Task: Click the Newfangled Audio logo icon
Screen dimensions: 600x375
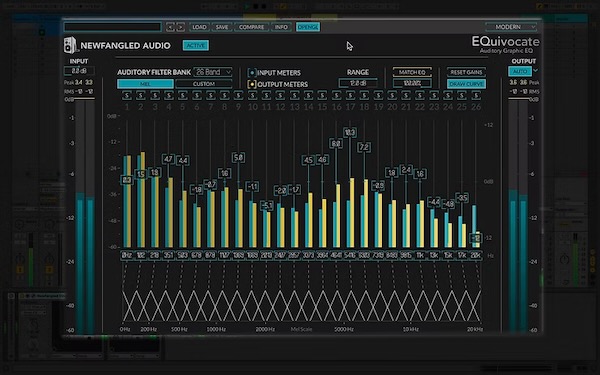Action: [70, 45]
